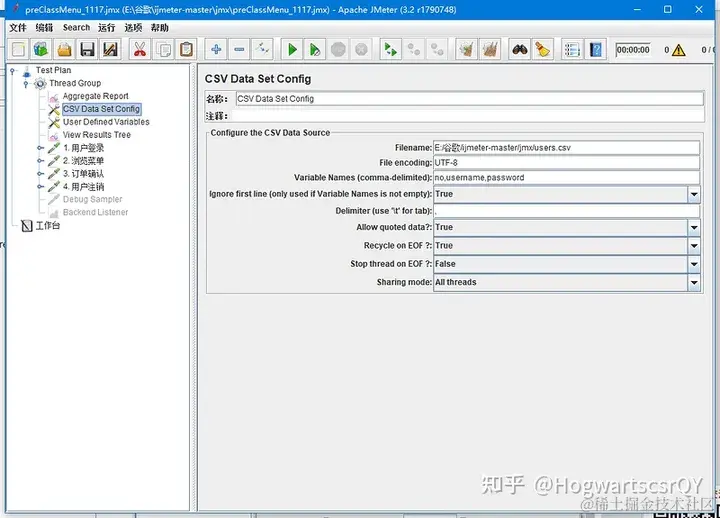720x518 pixels.
Task: Select Thread Group in the tree
Action: (x=75, y=83)
